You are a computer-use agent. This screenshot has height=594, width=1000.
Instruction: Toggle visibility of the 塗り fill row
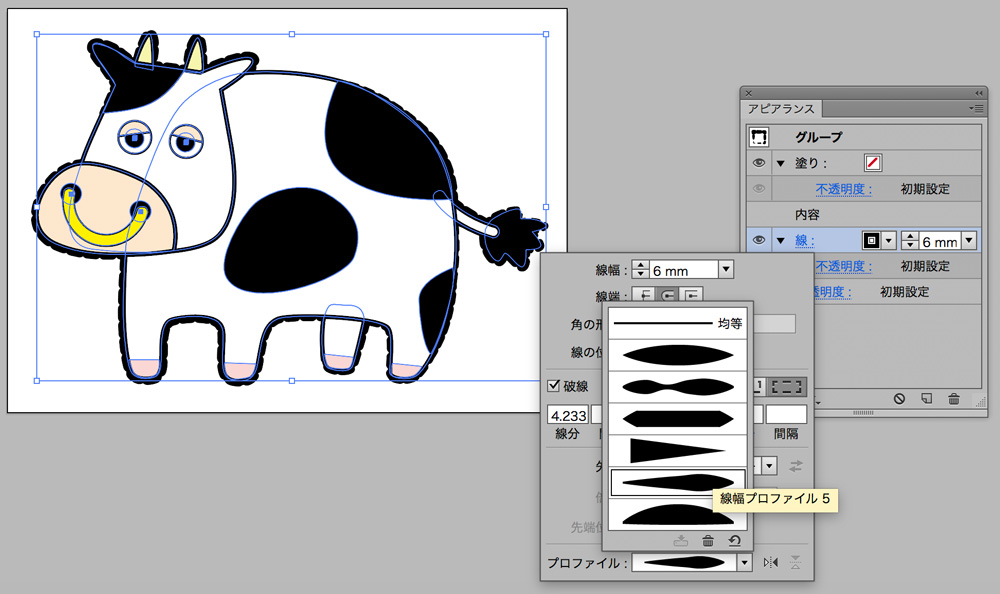tap(759, 163)
